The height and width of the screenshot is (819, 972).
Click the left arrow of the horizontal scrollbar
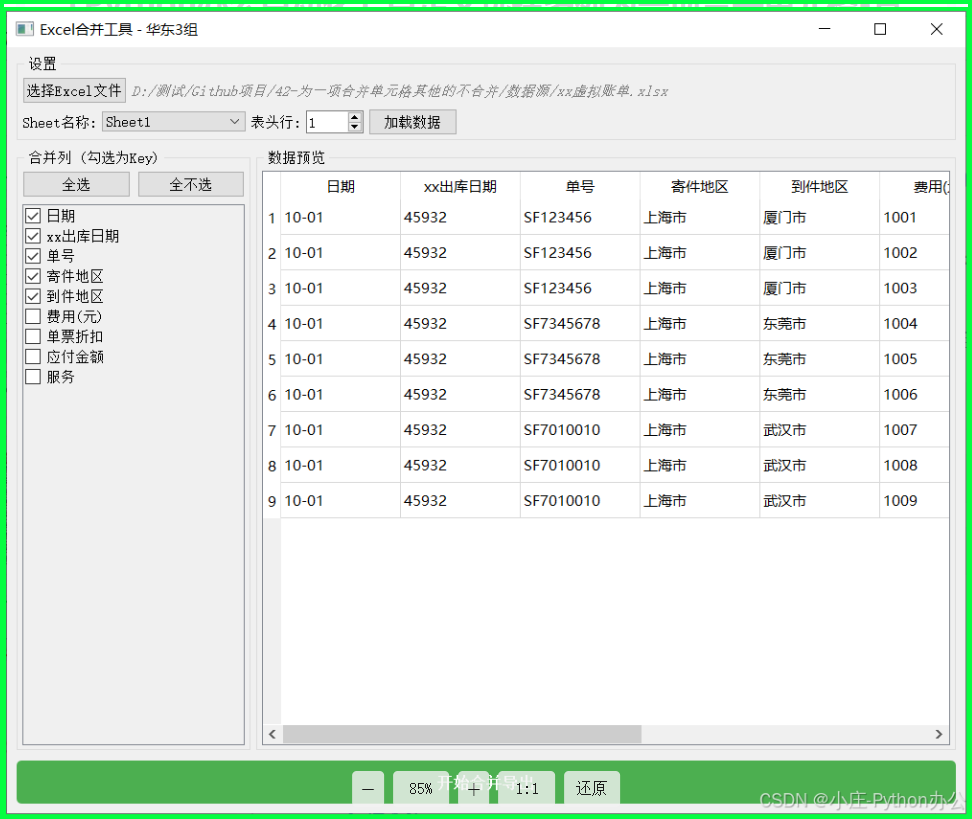tap(271, 734)
